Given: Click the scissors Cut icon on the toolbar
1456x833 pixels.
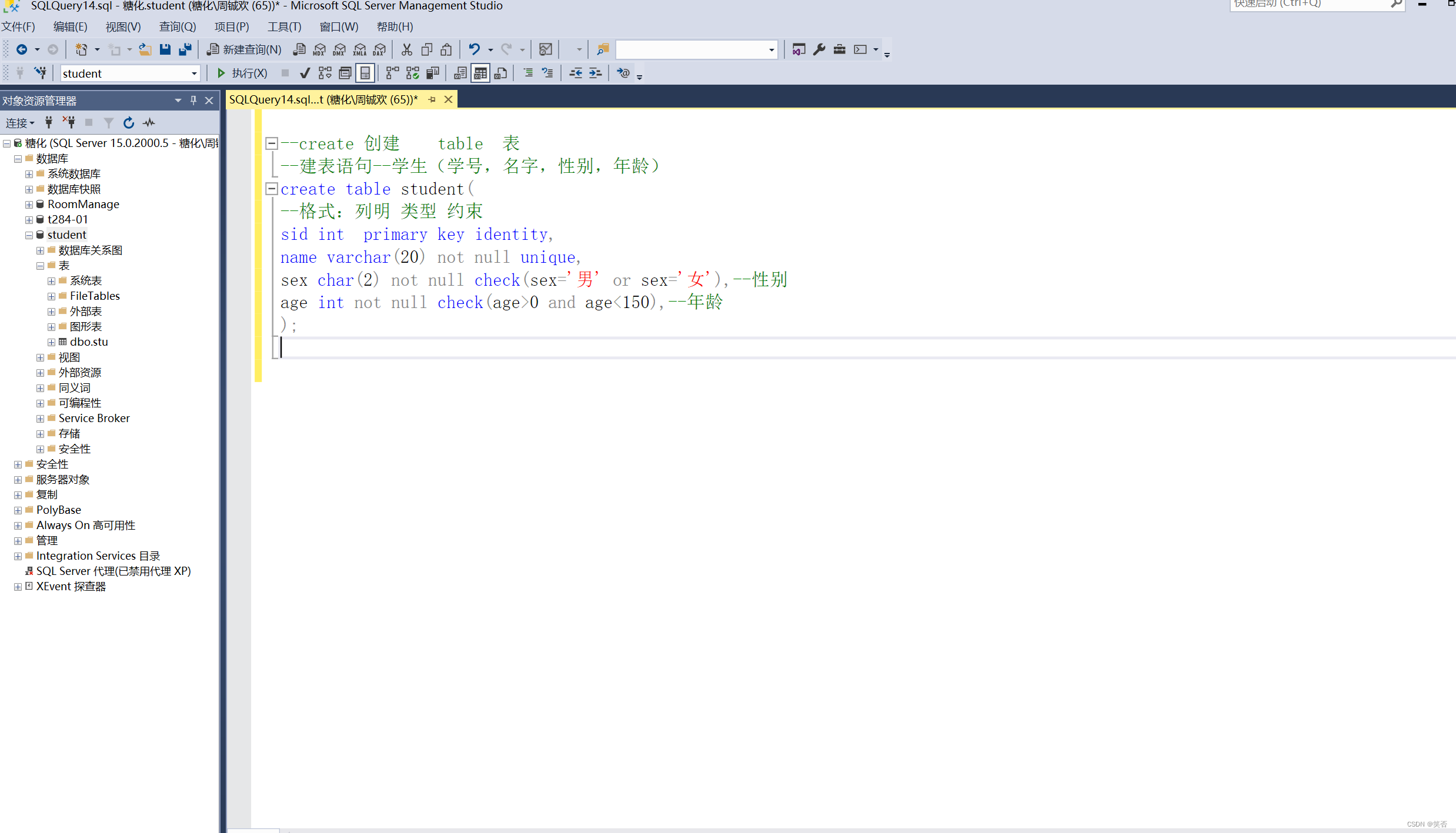Looking at the screenshot, I should click(406, 49).
